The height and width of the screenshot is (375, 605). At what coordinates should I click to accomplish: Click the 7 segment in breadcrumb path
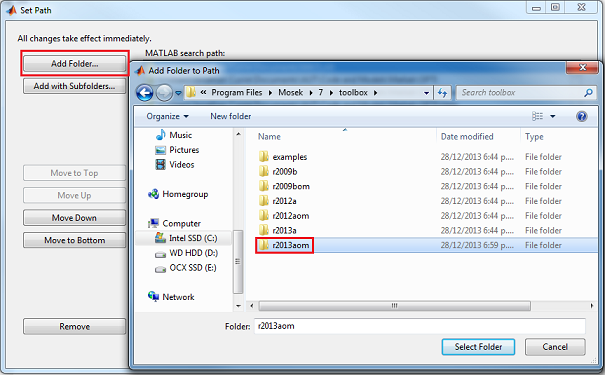point(321,93)
